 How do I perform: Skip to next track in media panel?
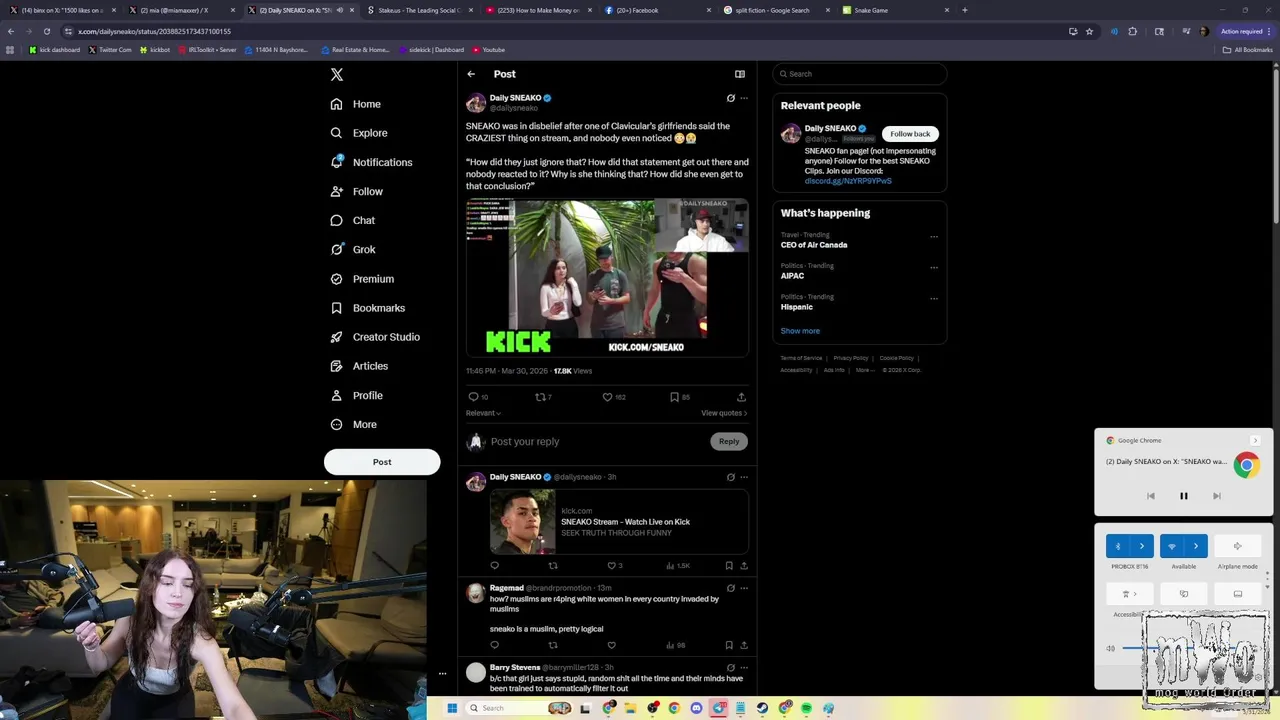(1216, 496)
